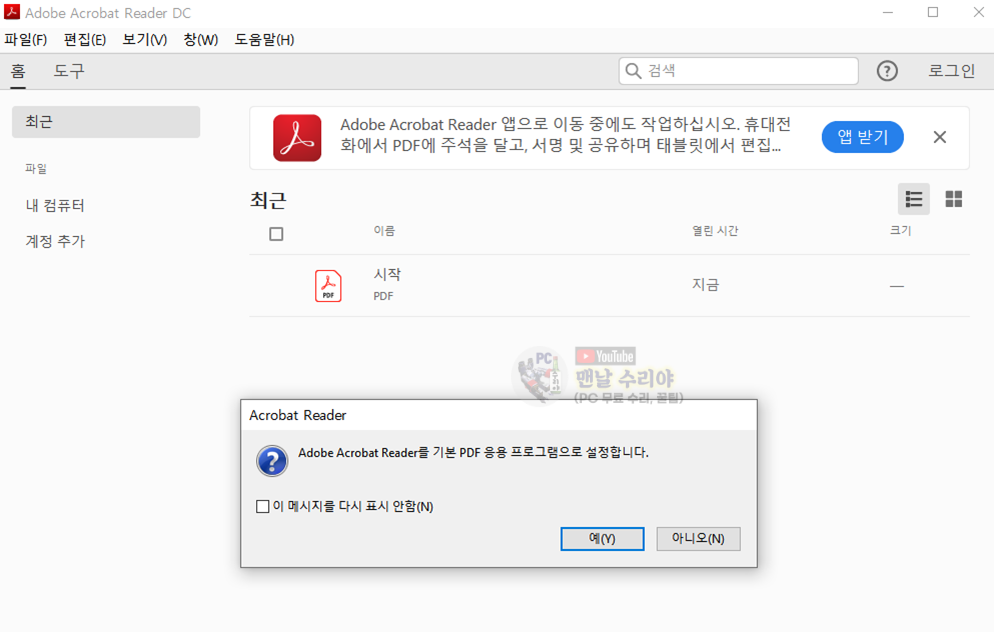Sort by the 크기 column header
Screen dimensions: 994x632
tap(900, 231)
